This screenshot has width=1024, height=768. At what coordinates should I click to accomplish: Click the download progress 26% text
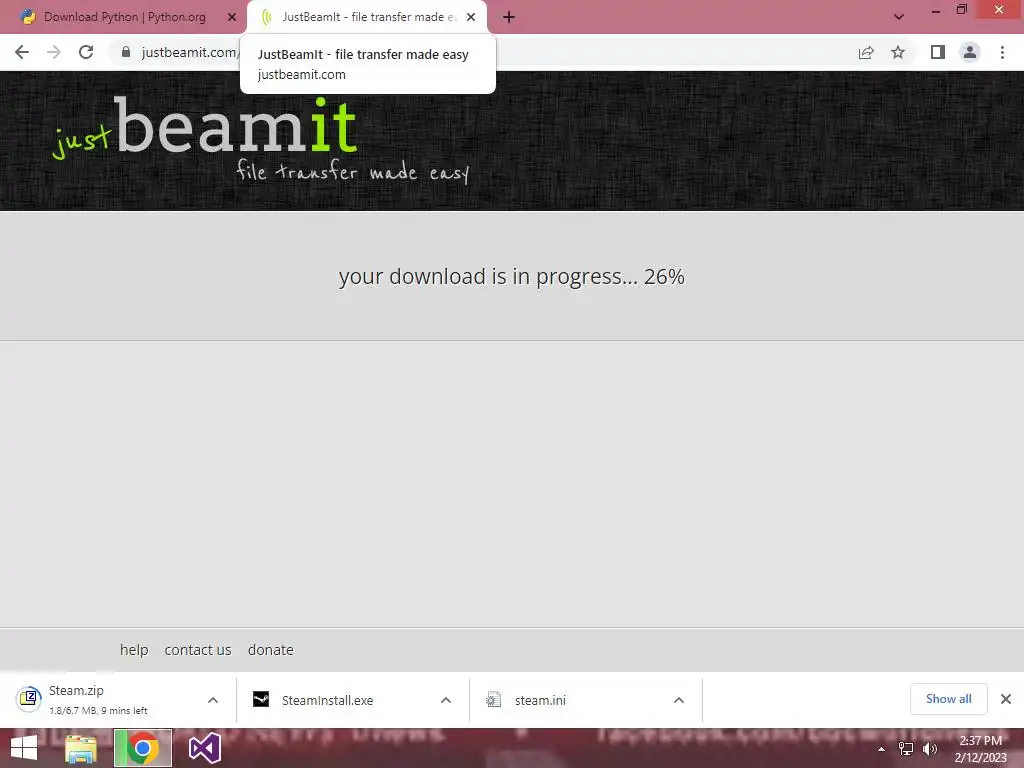(511, 277)
